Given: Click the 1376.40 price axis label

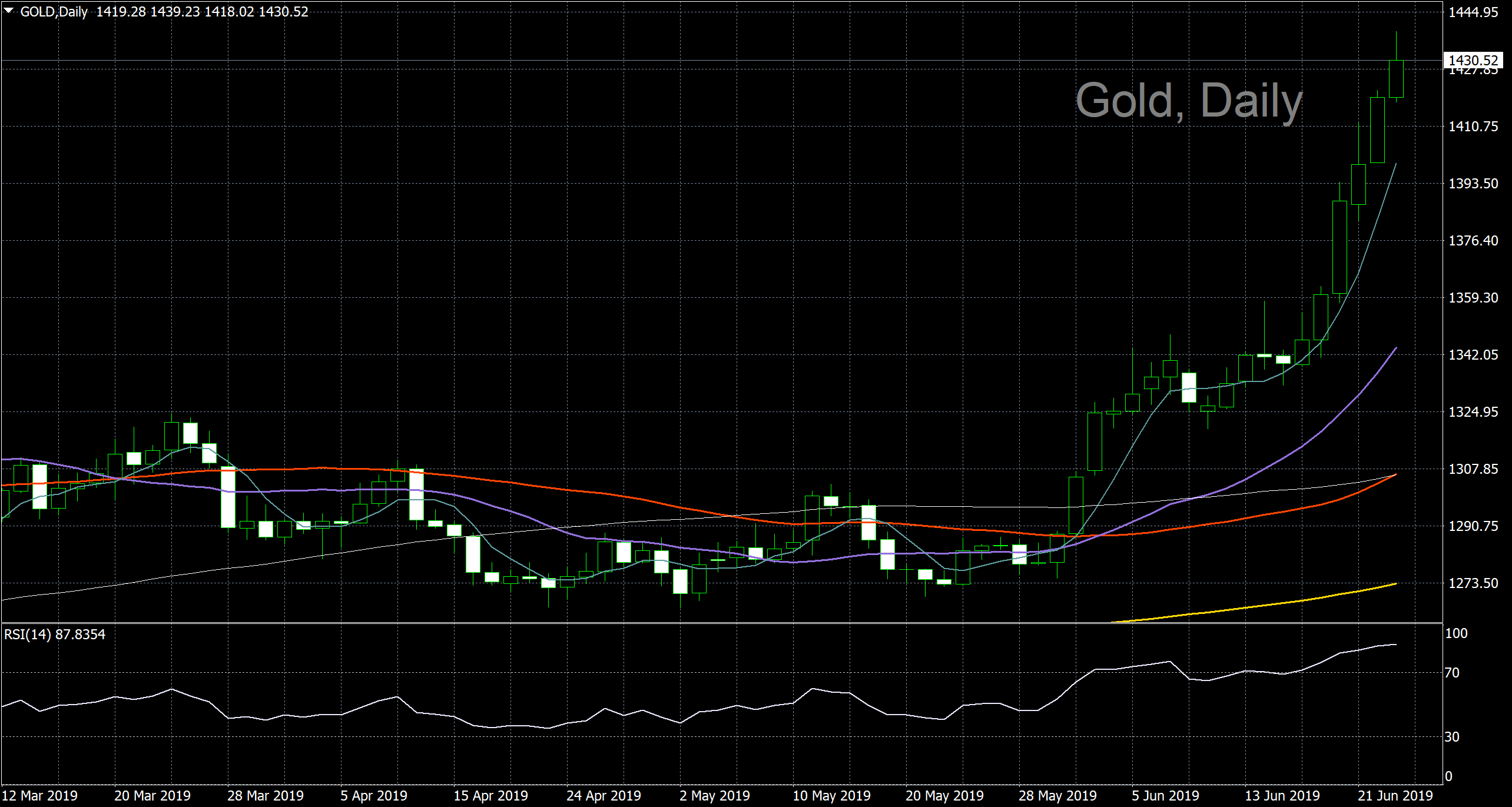Looking at the screenshot, I should click(1473, 241).
